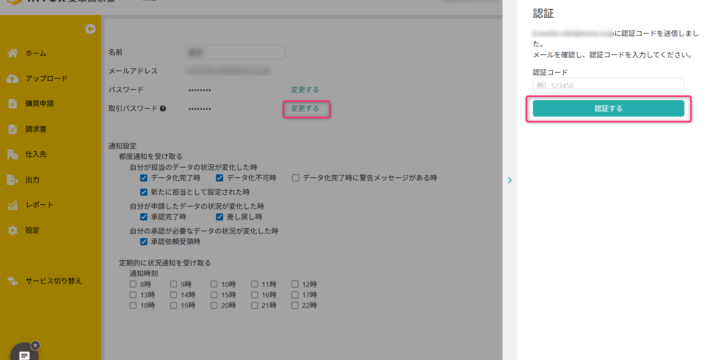The width and height of the screenshot is (720, 360).
Task: Collapse the side panel with the chevron
Action: pos(510,180)
